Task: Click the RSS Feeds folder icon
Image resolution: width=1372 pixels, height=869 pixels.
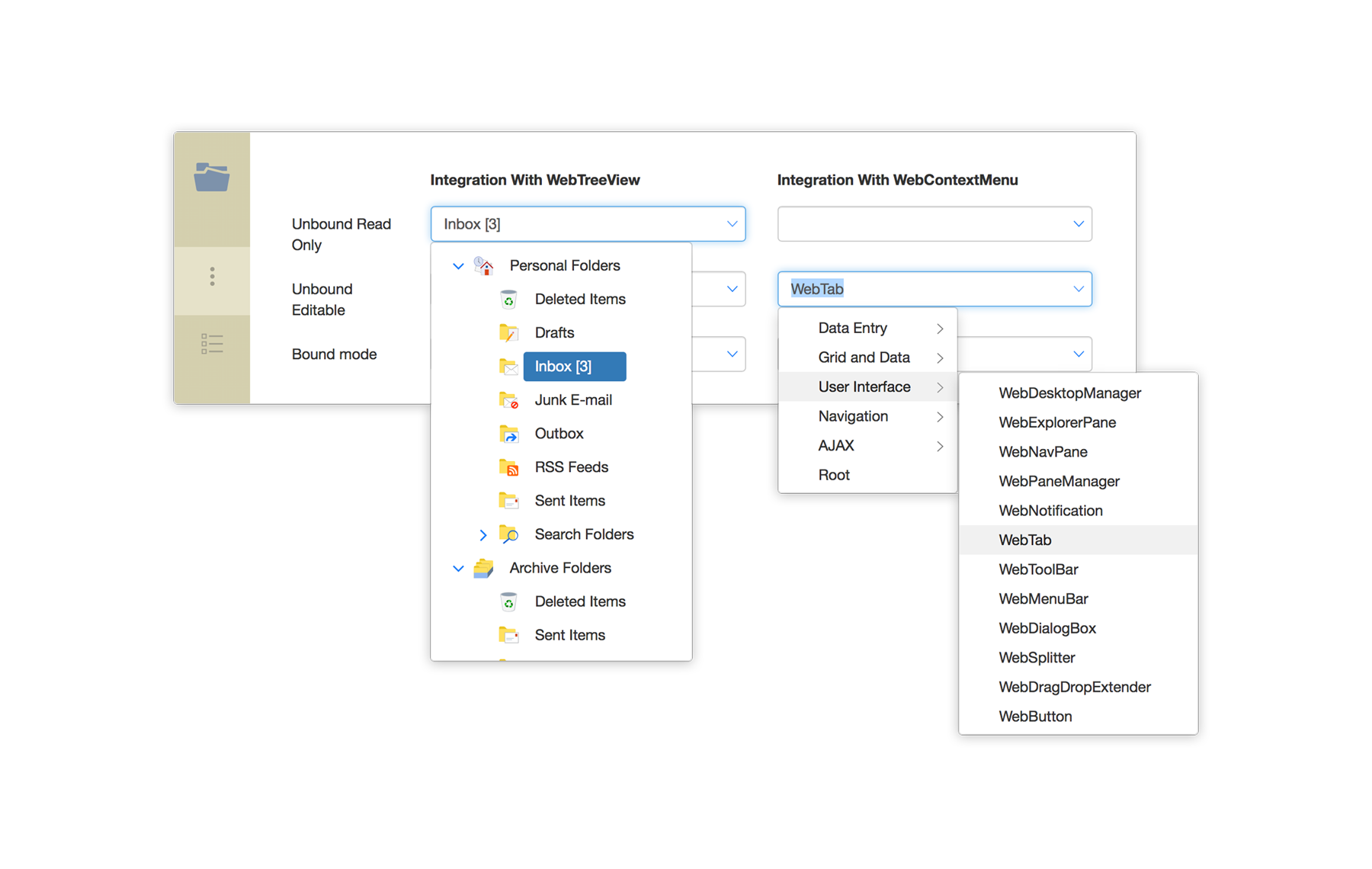Action: (x=508, y=467)
